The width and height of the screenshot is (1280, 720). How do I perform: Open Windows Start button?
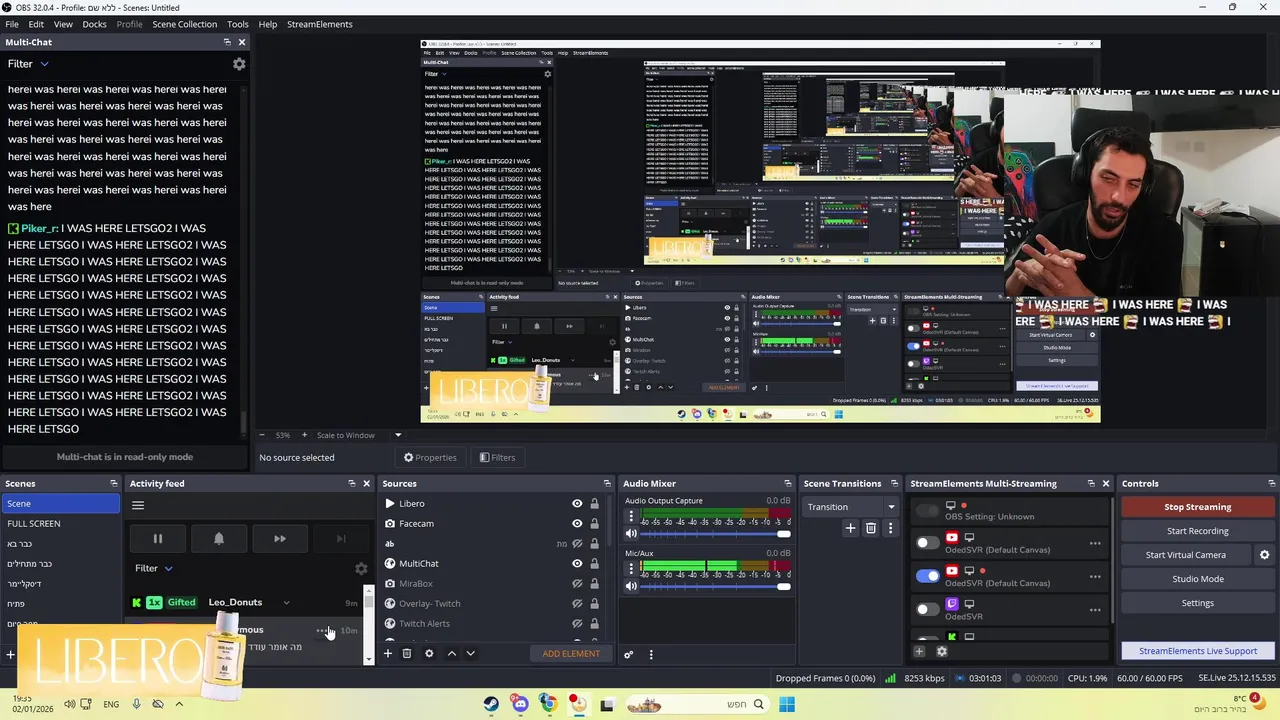pos(787,705)
